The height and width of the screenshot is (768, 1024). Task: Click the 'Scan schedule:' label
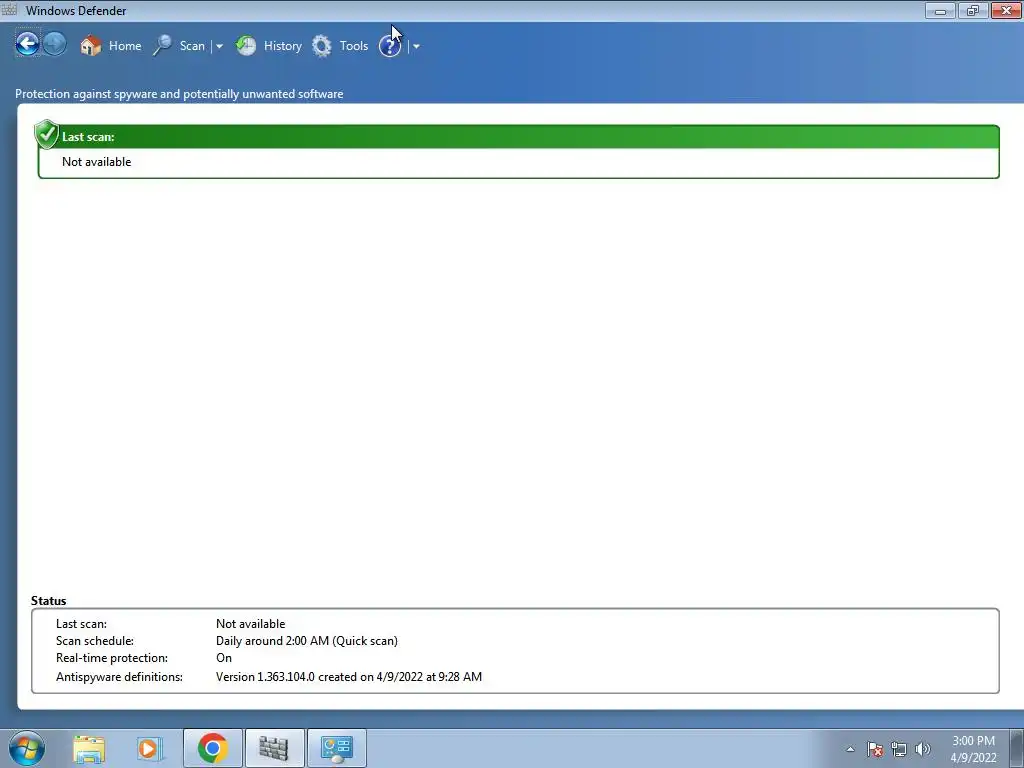(95, 641)
